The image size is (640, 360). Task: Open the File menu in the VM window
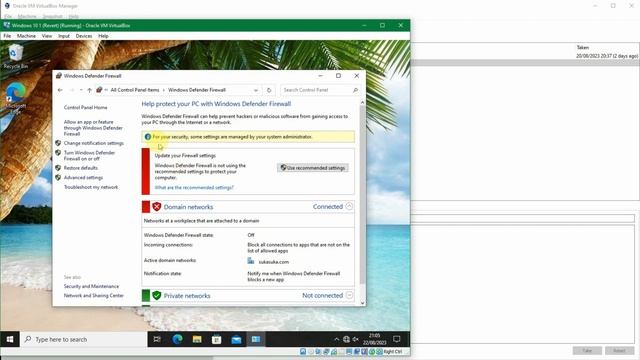(7, 36)
